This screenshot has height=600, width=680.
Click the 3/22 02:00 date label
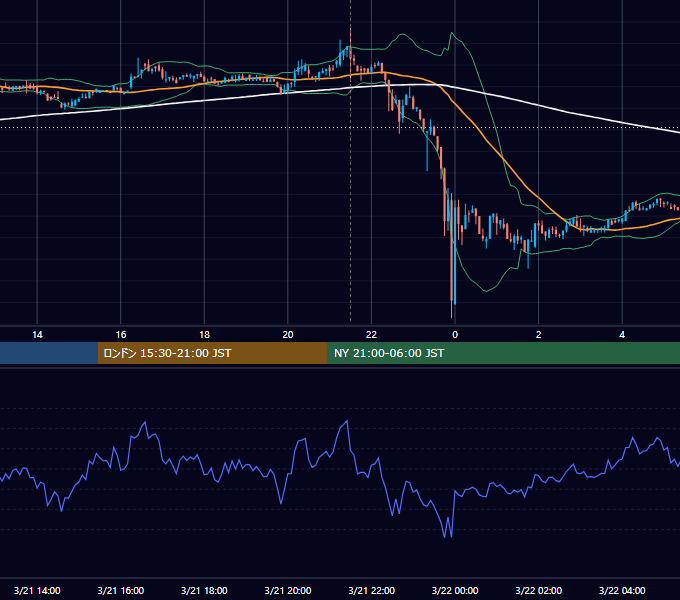[539, 590]
